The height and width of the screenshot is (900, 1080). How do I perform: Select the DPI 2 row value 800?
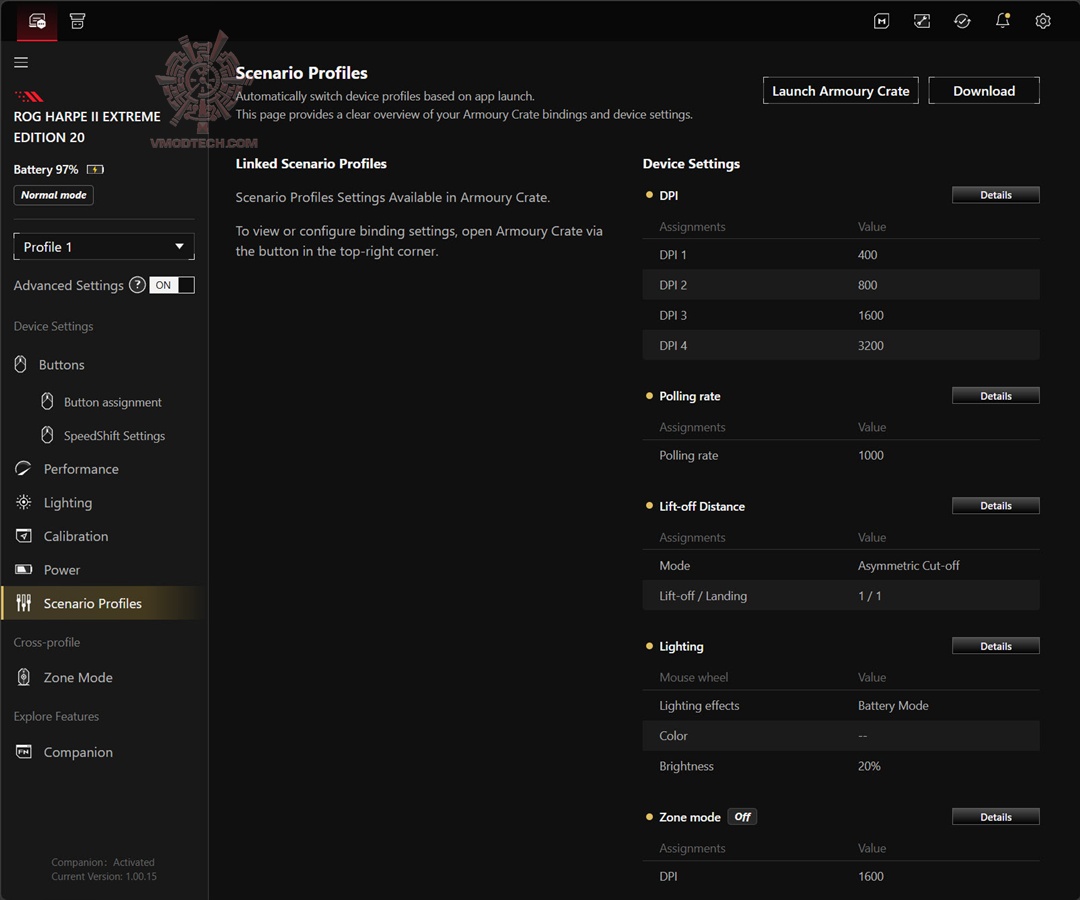click(867, 285)
